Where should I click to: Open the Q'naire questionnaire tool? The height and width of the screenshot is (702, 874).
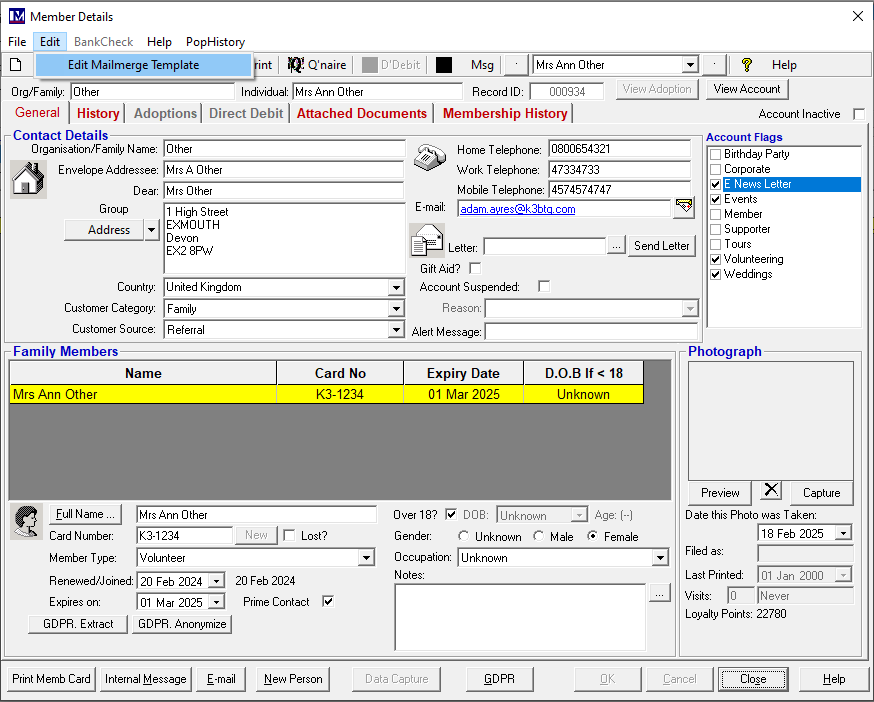317,65
